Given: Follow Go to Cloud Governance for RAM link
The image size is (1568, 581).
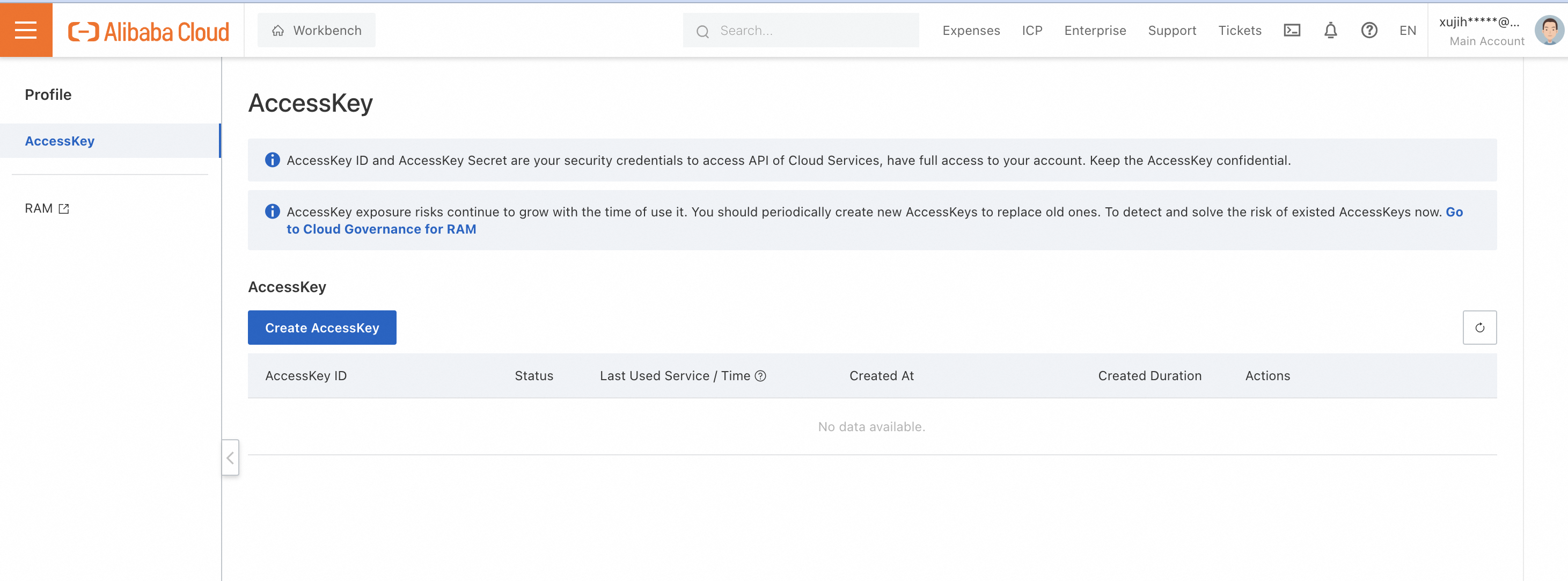Looking at the screenshot, I should [x=381, y=229].
